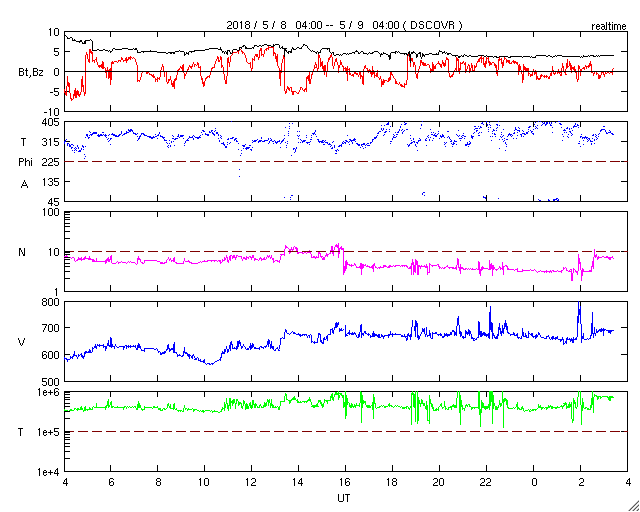Click the "T" label of the green temperature plot
The height and width of the screenshot is (512, 640).
click(x=21, y=432)
